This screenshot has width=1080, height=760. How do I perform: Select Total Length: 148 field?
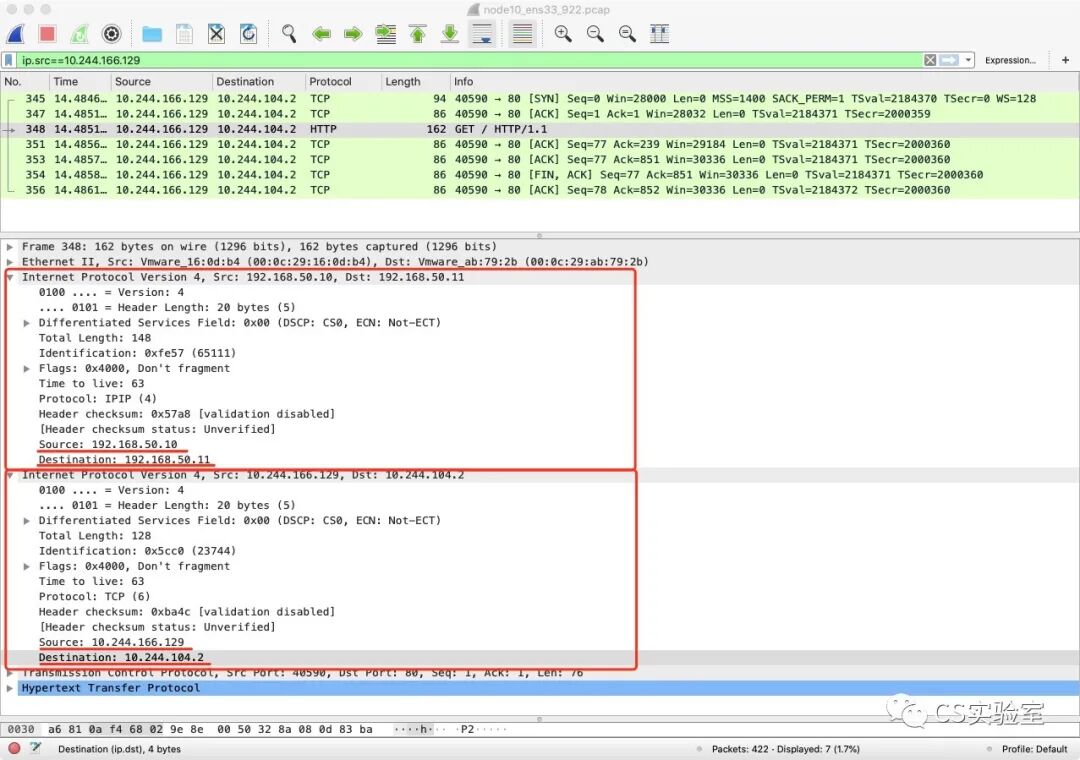pos(94,338)
